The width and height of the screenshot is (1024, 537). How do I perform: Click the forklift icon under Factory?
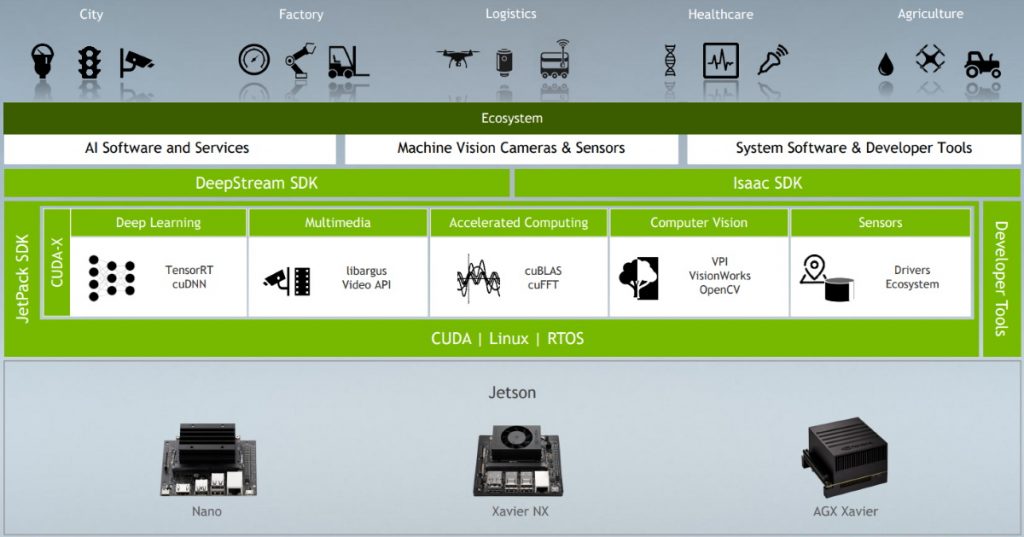click(x=348, y=62)
